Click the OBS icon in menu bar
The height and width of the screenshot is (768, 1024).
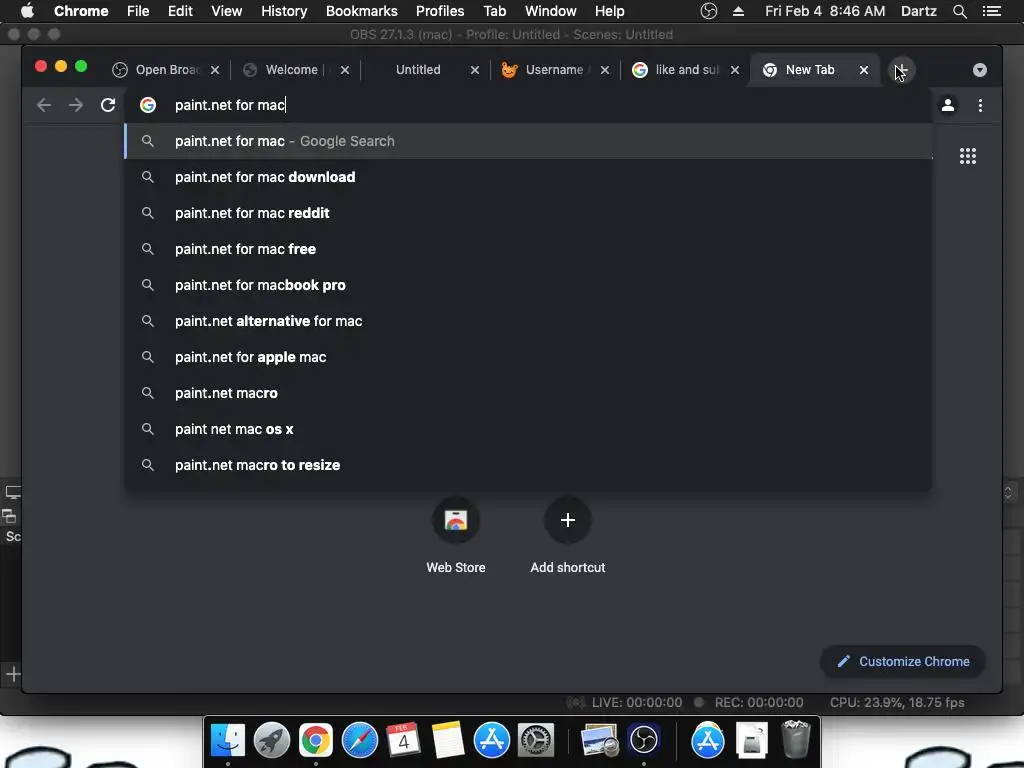point(709,11)
